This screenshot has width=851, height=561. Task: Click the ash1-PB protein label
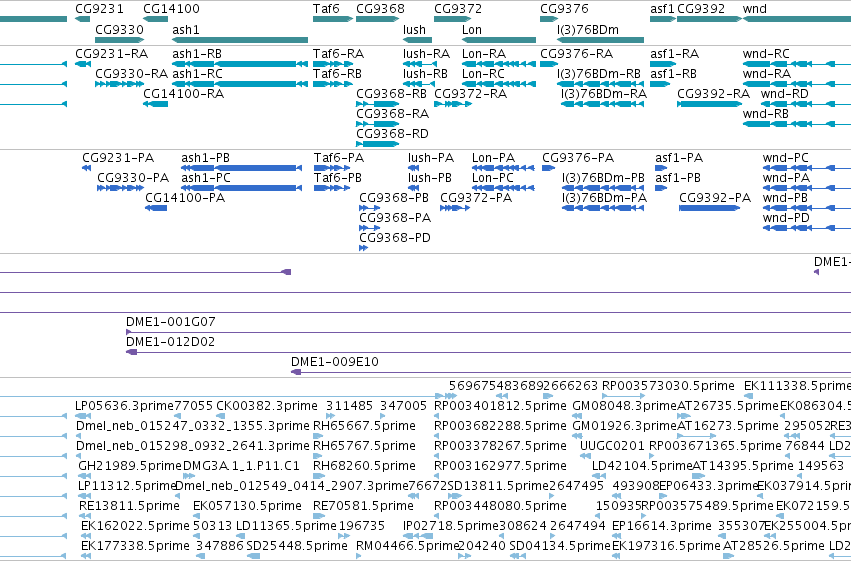205,158
